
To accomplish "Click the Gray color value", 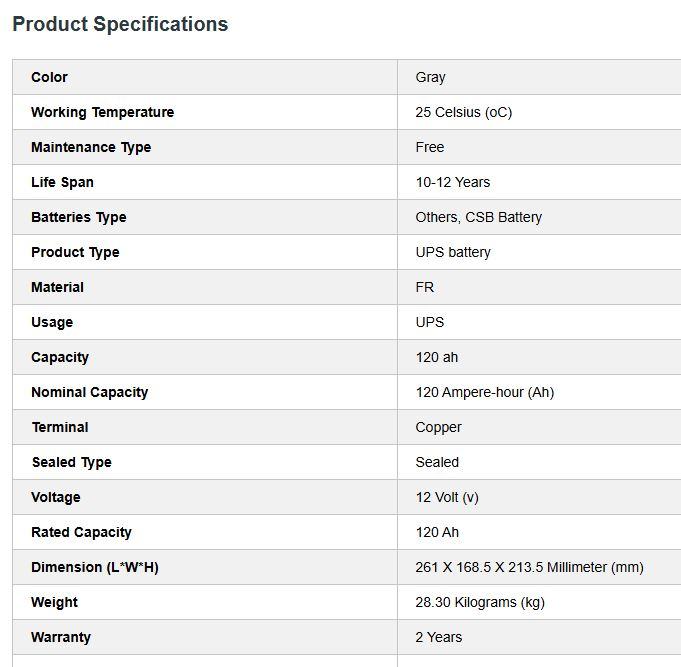I will pyautogui.click(x=430, y=77).
